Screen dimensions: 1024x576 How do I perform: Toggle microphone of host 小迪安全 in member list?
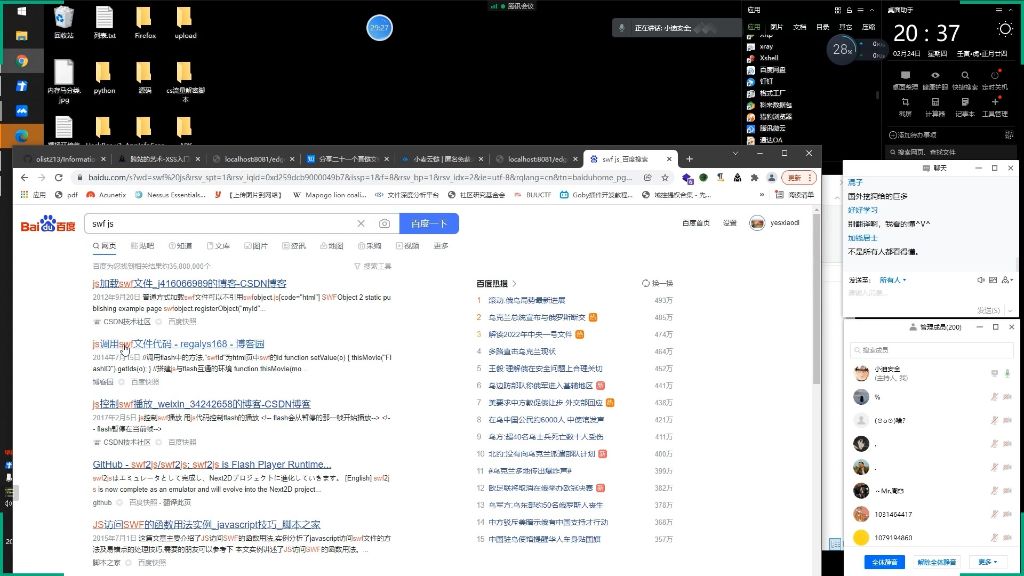pyautogui.click(x=1007, y=374)
